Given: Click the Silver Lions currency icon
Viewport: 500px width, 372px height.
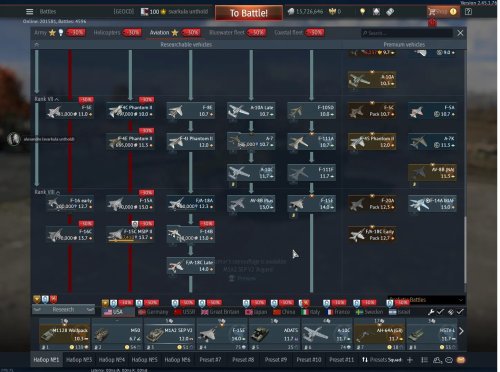Looking at the screenshot, I should pos(291,12).
